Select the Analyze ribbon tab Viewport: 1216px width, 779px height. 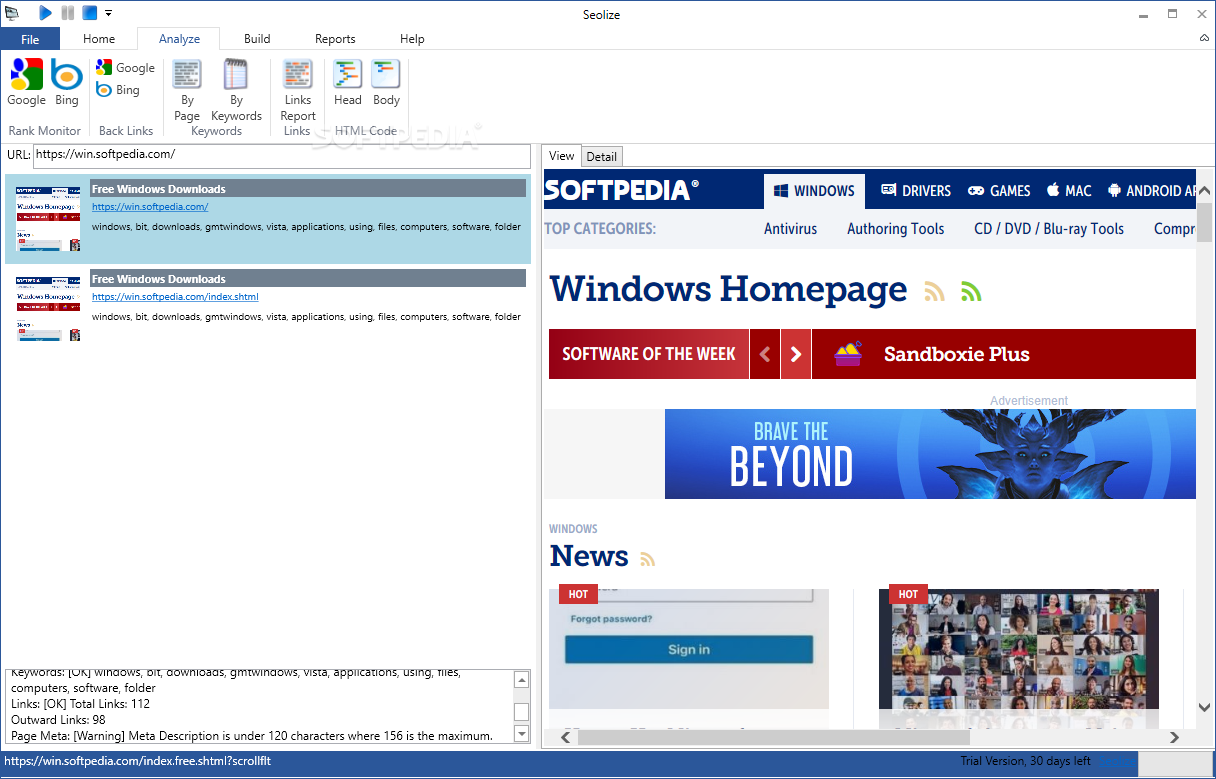click(180, 39)
